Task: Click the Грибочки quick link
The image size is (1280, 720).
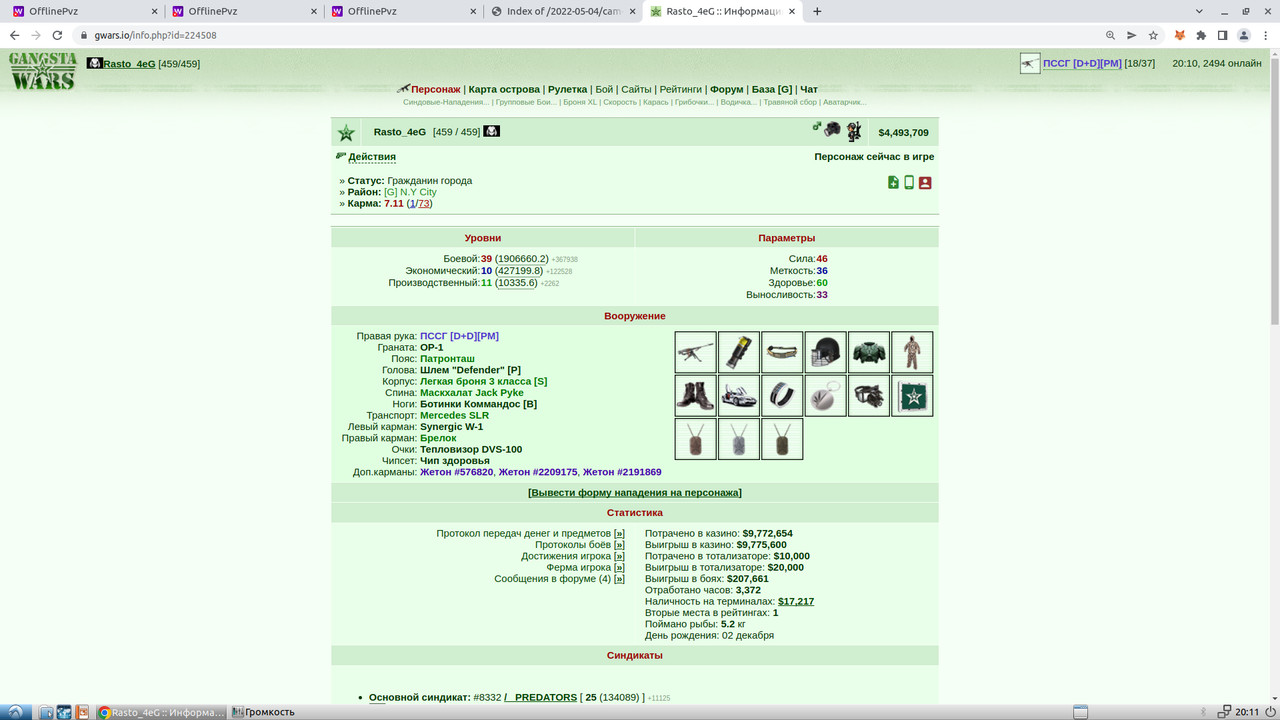Action: 692,102
